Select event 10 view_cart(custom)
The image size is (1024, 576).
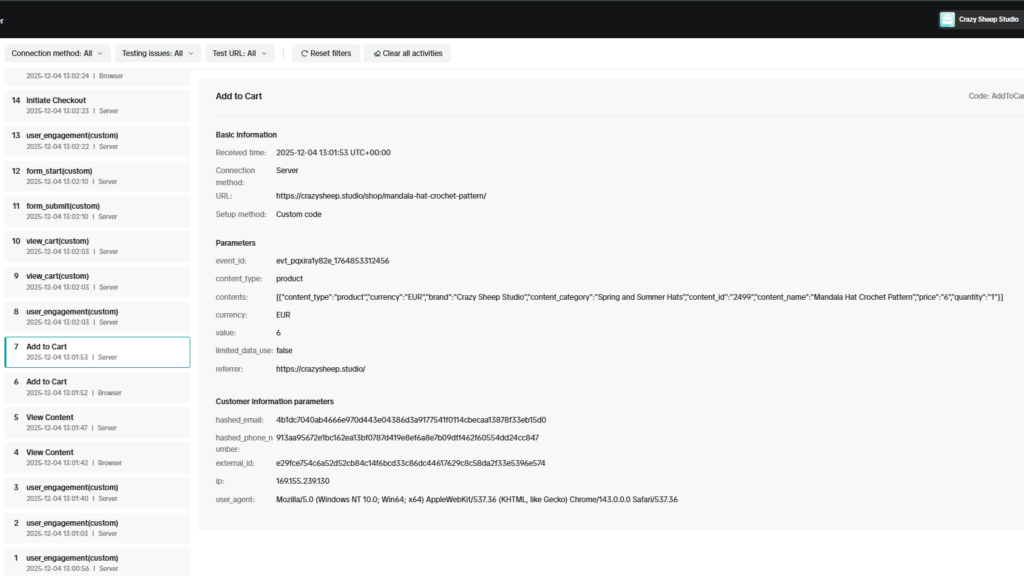(97, 246)
